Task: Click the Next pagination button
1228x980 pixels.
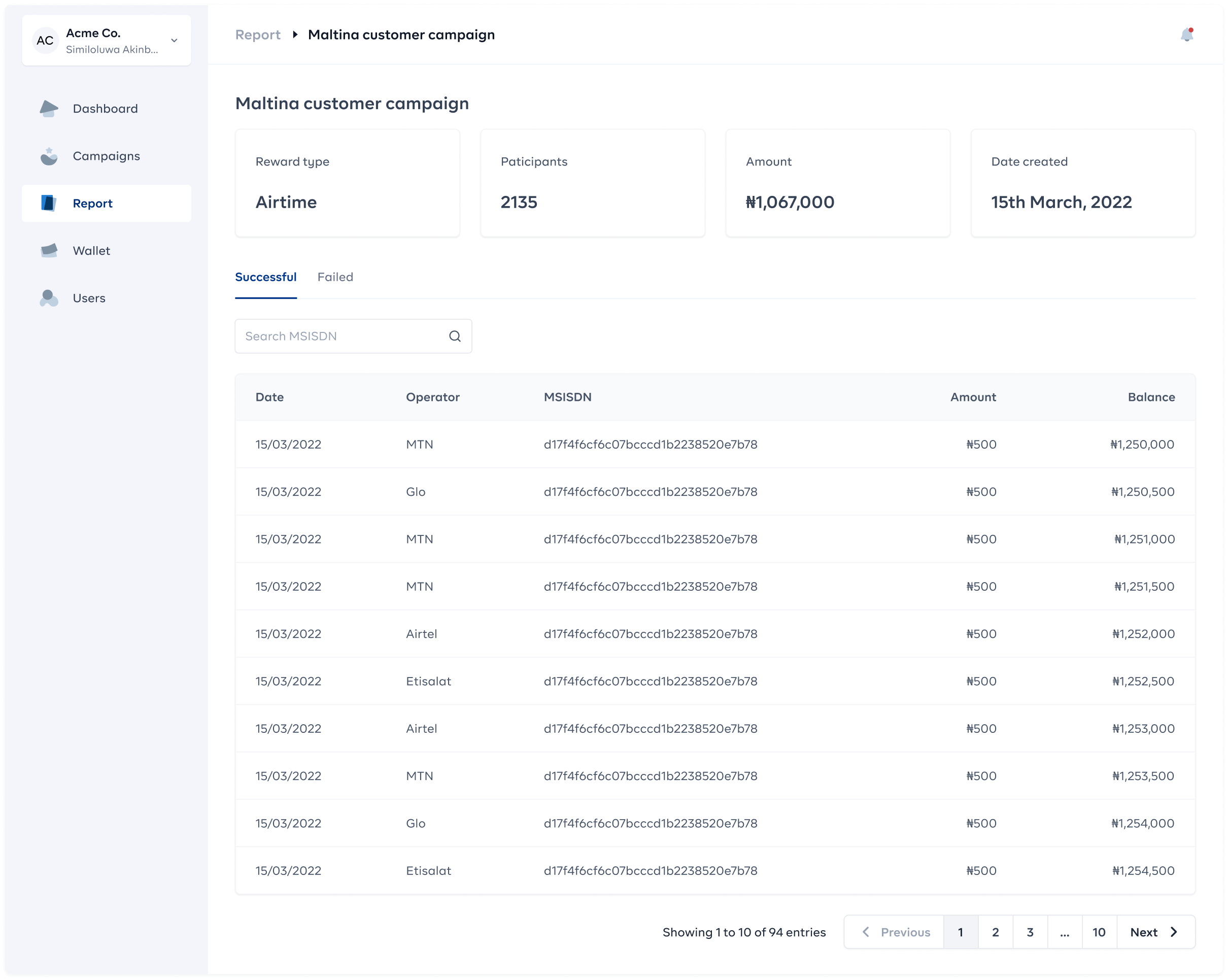Action: 1155,932
